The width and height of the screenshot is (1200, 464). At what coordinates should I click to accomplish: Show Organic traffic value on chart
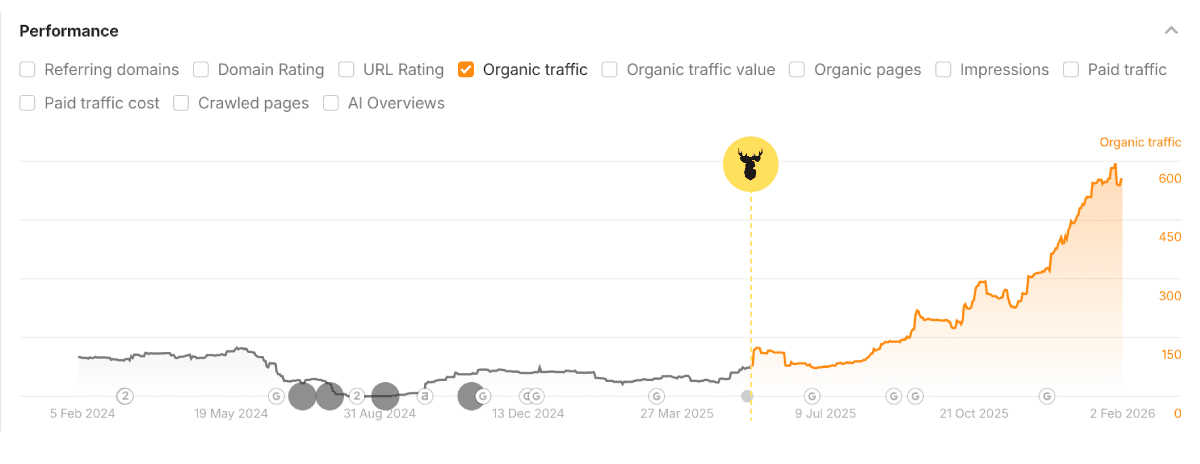(610, 70)
